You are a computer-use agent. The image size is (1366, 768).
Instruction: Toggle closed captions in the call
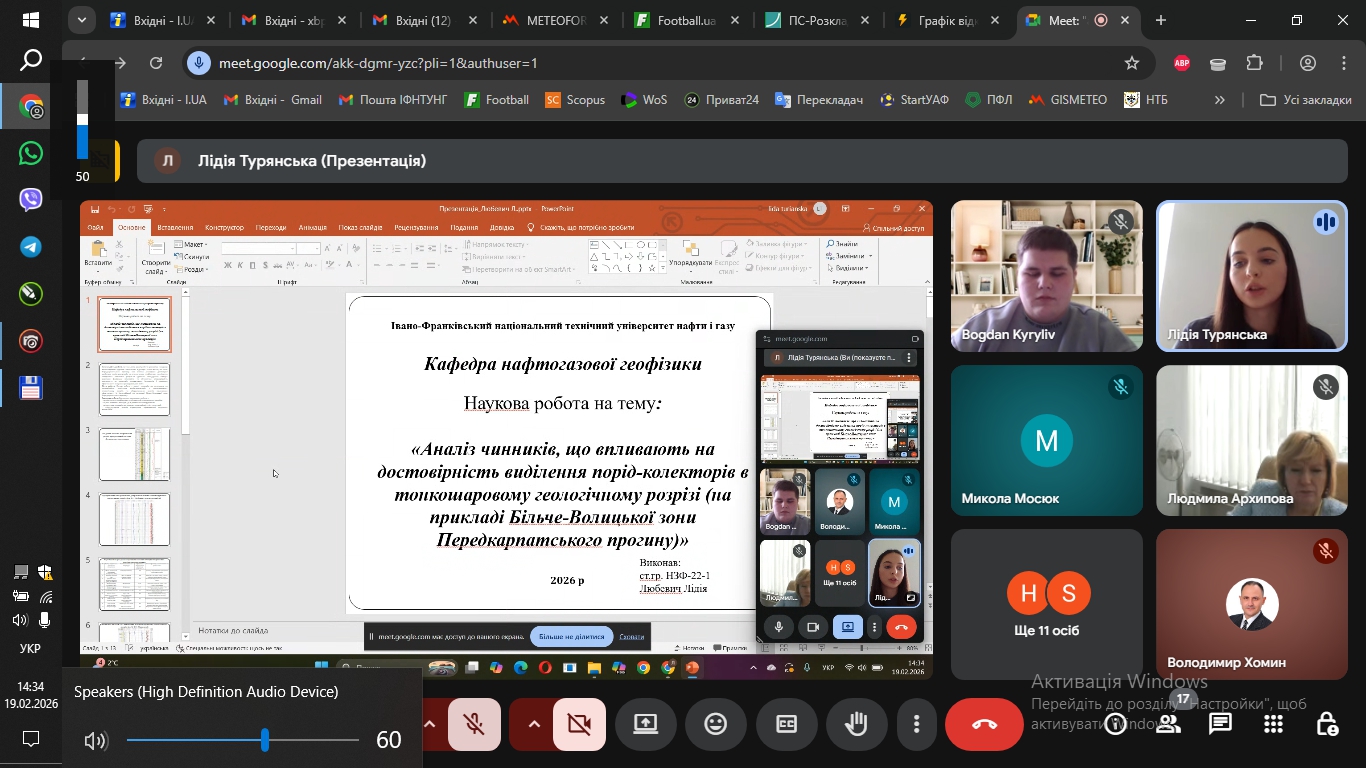pos(787,724)
